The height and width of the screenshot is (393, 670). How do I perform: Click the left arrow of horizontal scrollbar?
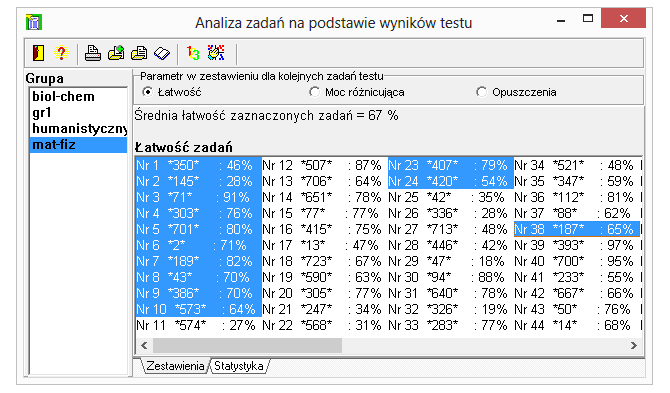(x=144, y=345)
